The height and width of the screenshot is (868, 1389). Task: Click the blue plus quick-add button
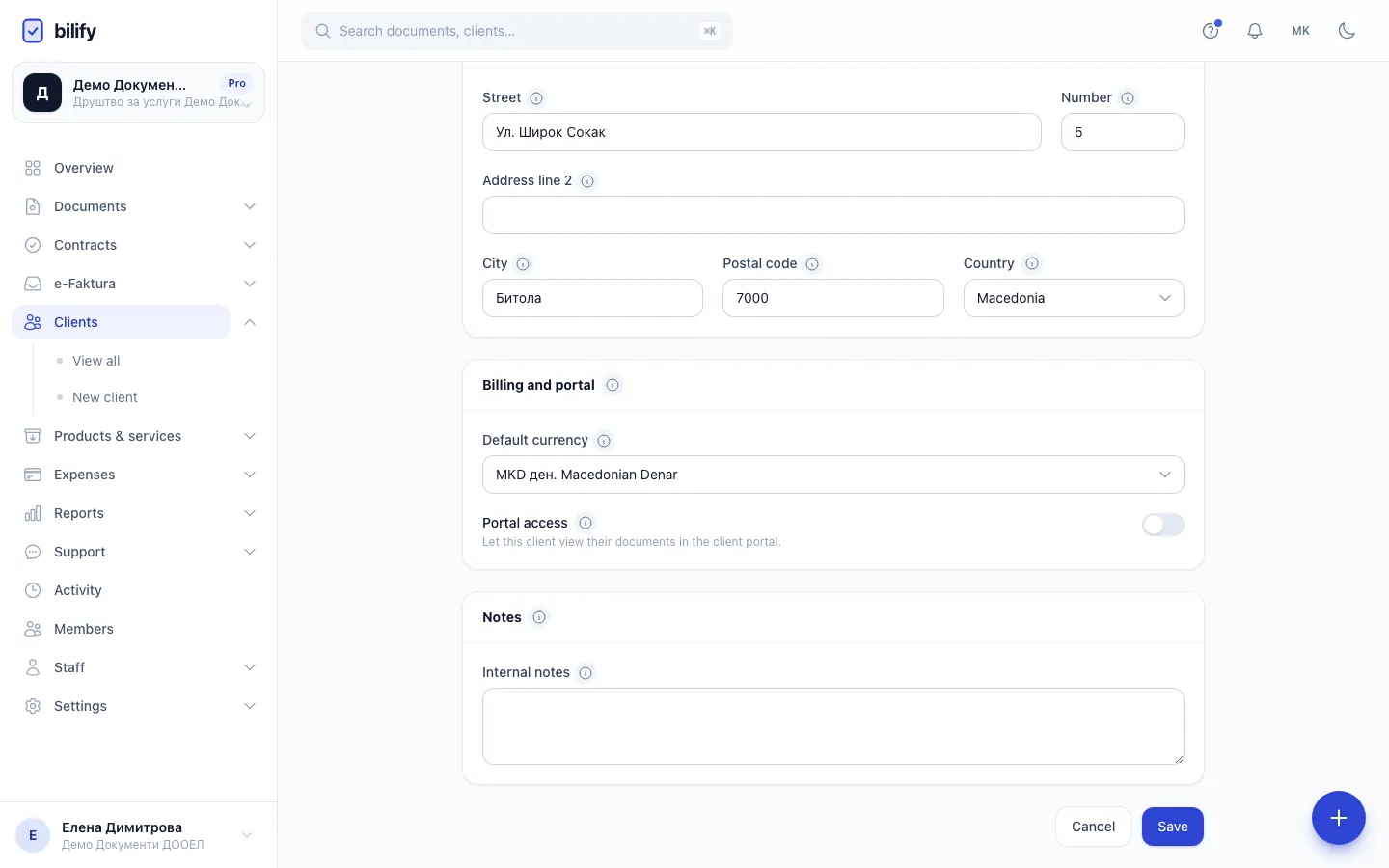(x=1339, y=818)
